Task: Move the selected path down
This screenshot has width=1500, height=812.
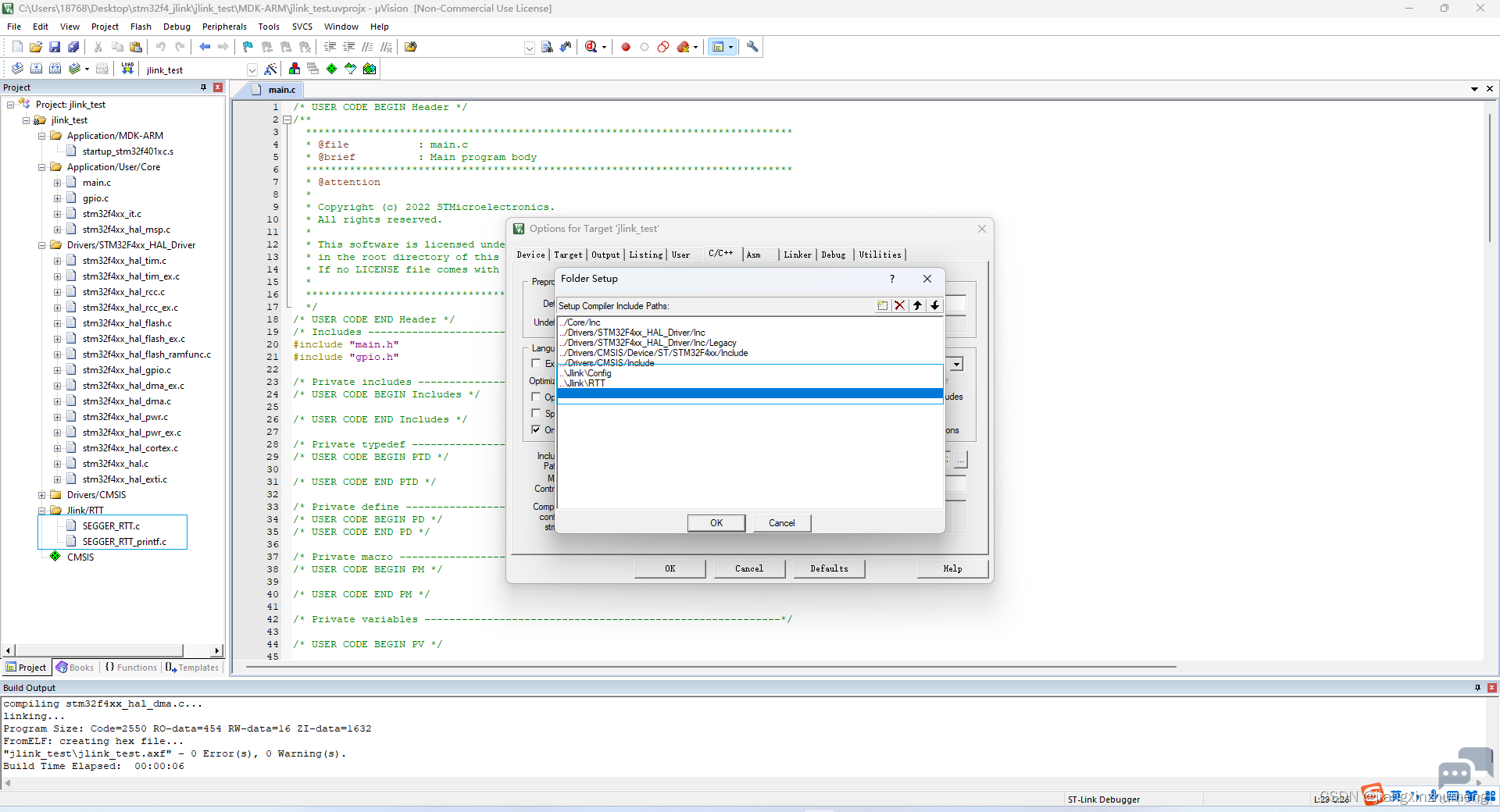Action: point(934,305)
